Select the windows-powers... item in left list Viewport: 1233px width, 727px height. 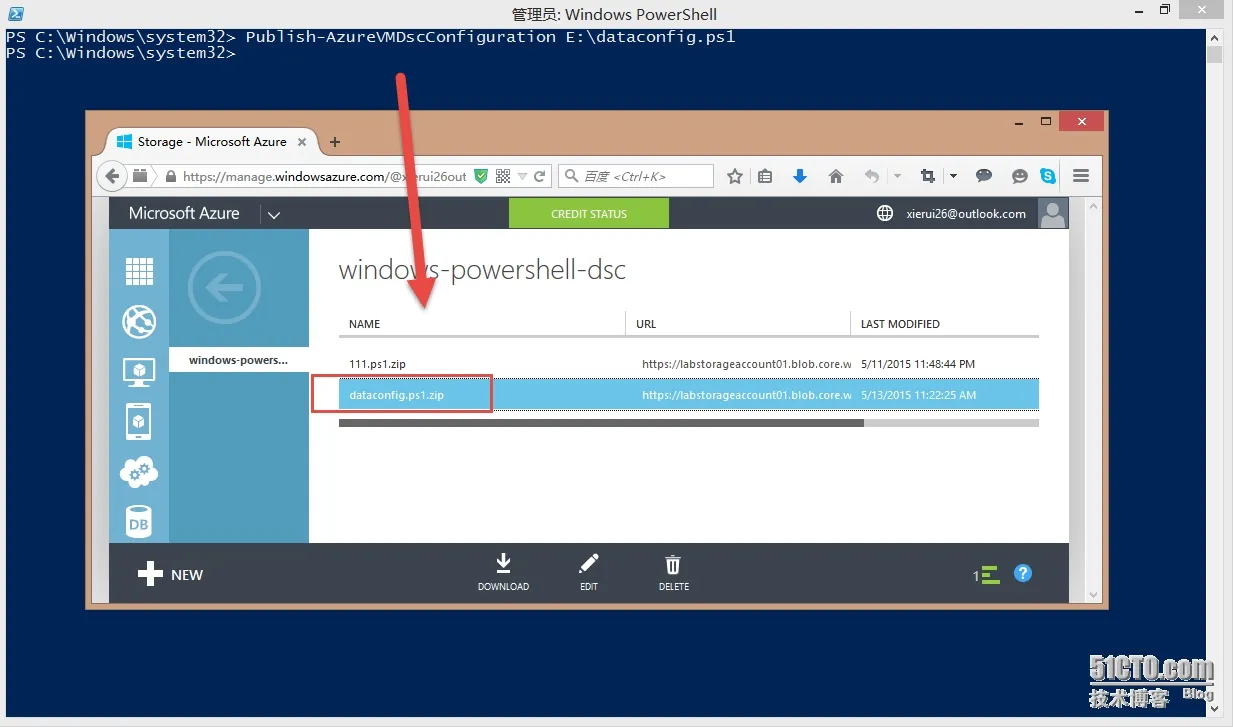[239, 360]
